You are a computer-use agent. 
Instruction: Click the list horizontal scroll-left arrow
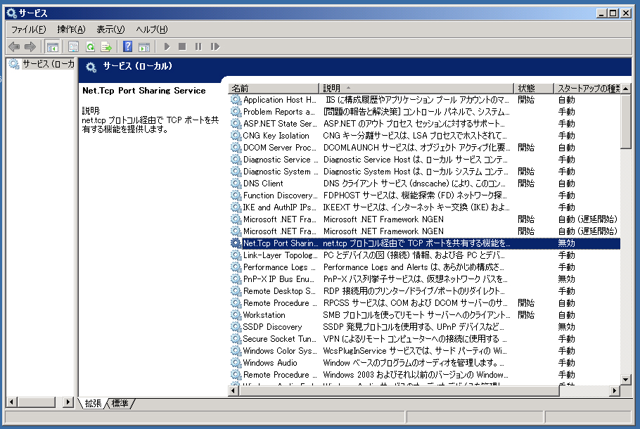coord(233,391)
